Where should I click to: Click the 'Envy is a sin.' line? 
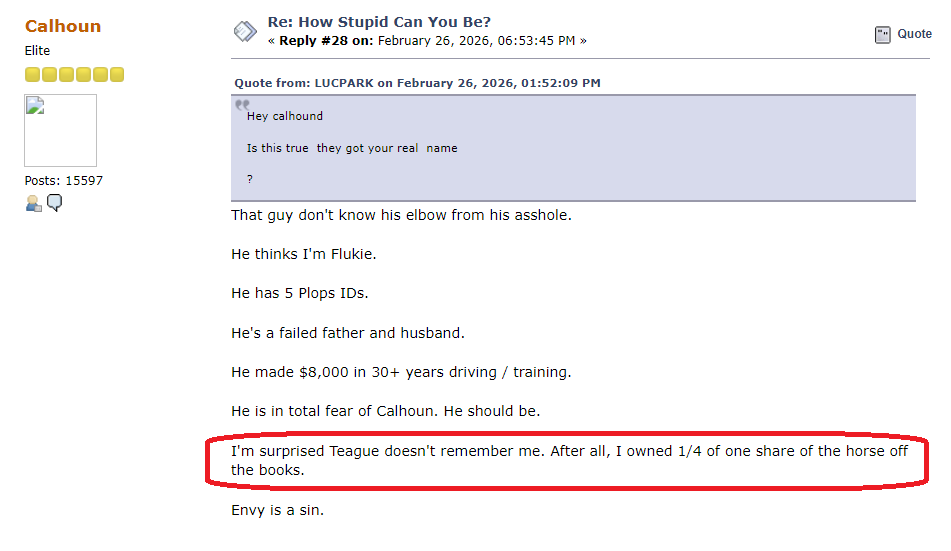click(x=277, y=511)
